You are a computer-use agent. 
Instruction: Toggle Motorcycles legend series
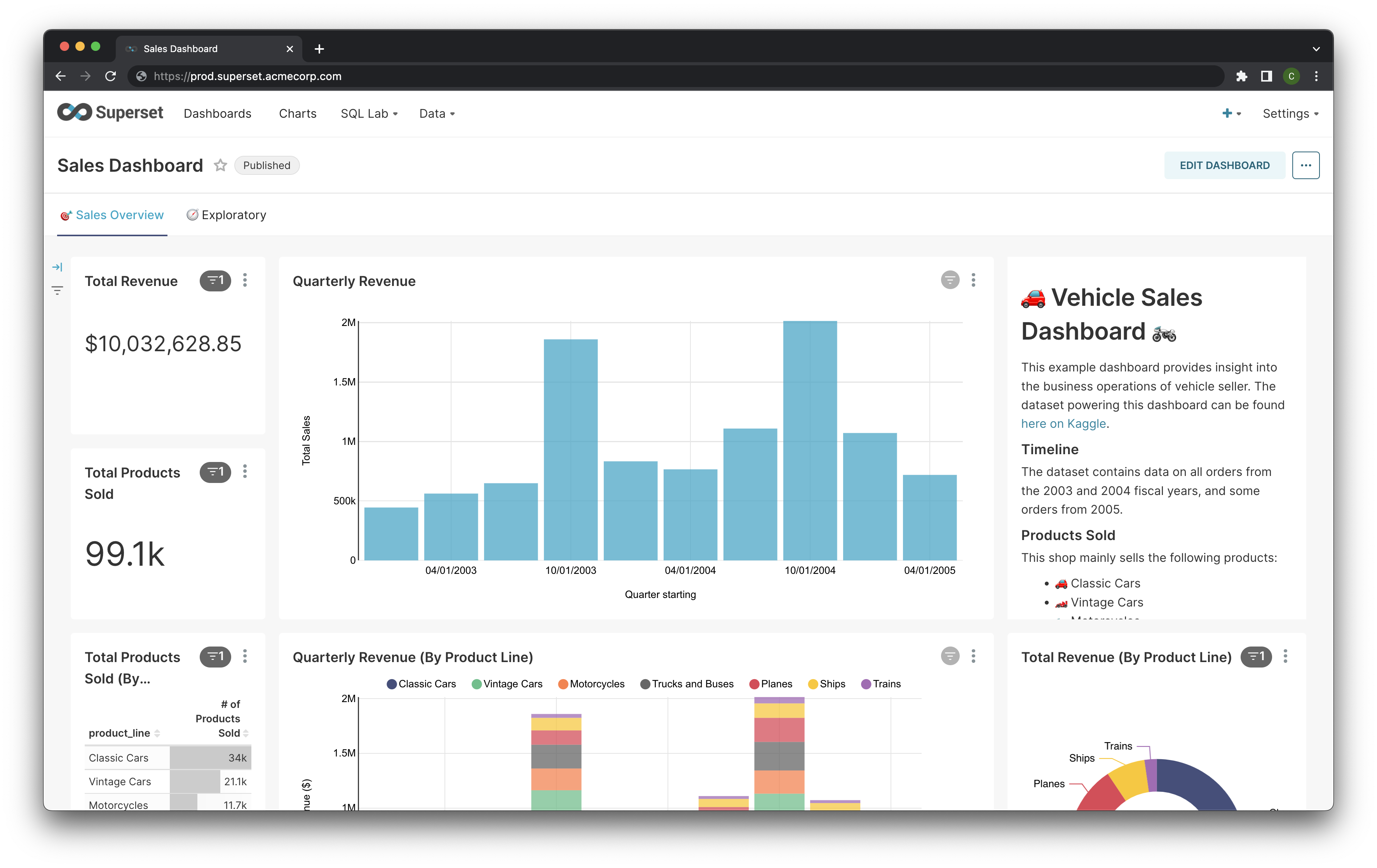[x=591, y=684]
